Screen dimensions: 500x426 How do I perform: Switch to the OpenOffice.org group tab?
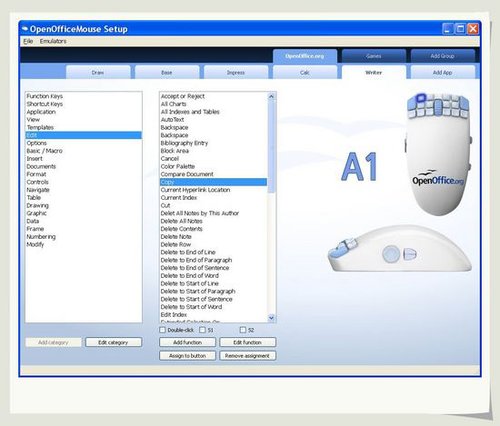[304, 56]
